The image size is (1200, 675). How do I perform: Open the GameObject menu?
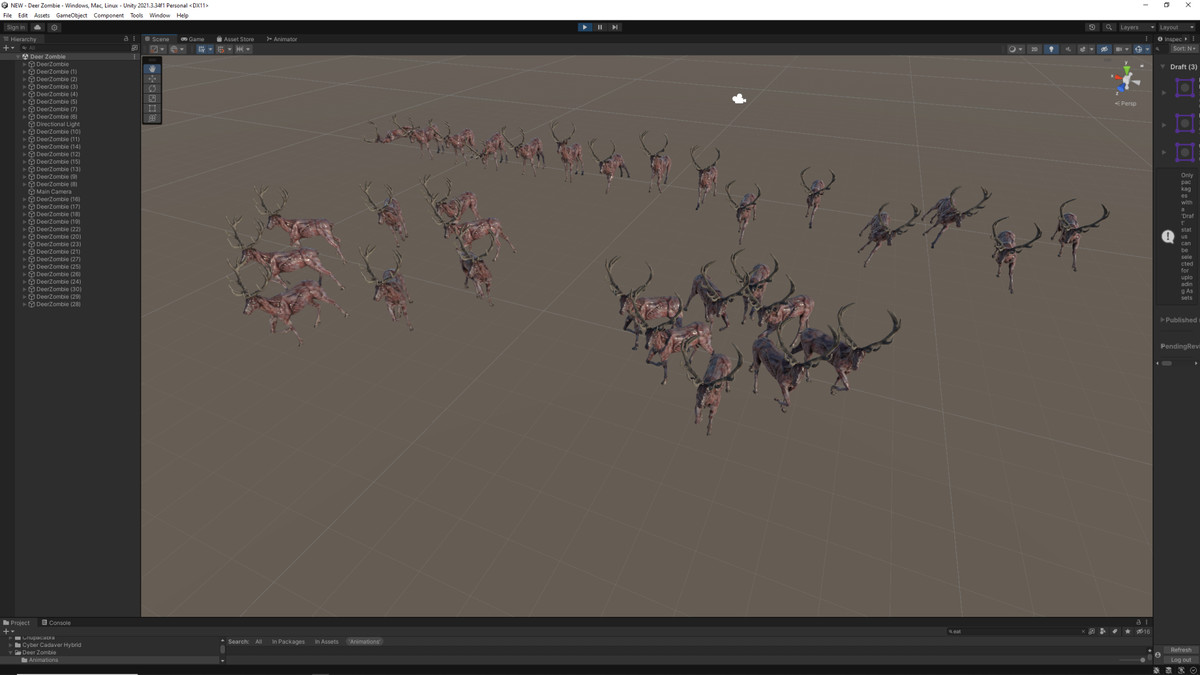pos(71,16)
